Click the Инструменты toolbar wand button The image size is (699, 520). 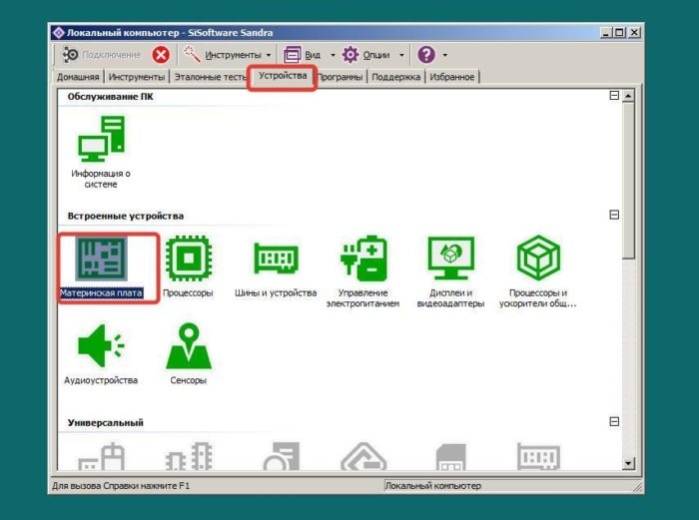pos(222,55)
